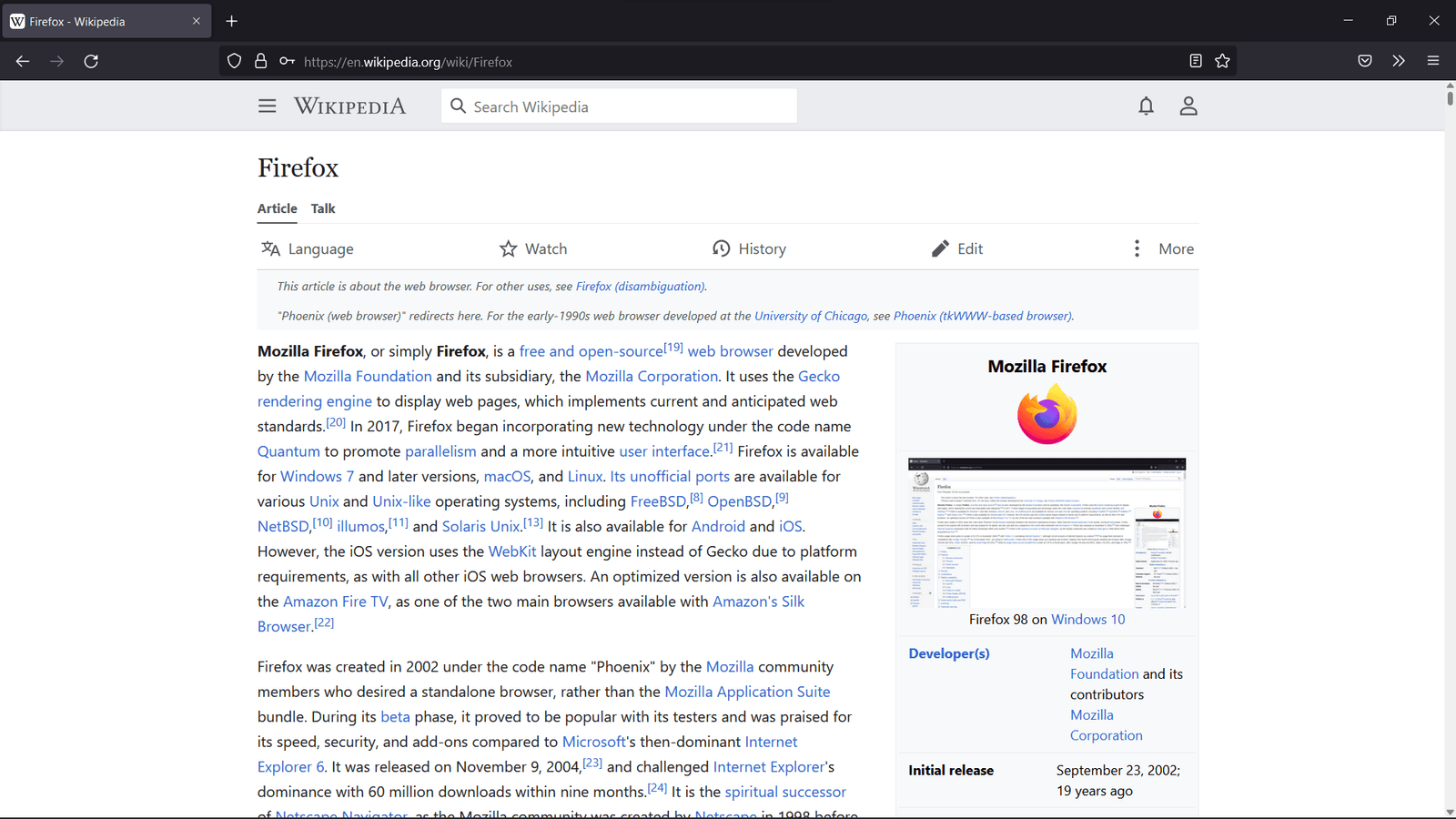Open Wikipedia notifications bell
This screenshot has width=1456, height=819.
(1146, 106)
